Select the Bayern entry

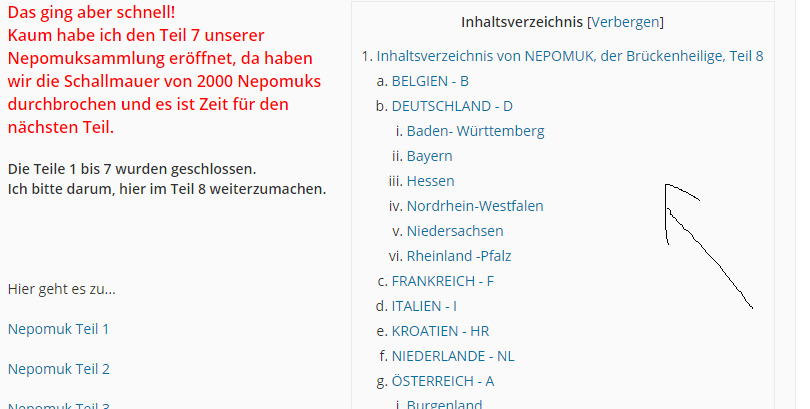[429, 156]
